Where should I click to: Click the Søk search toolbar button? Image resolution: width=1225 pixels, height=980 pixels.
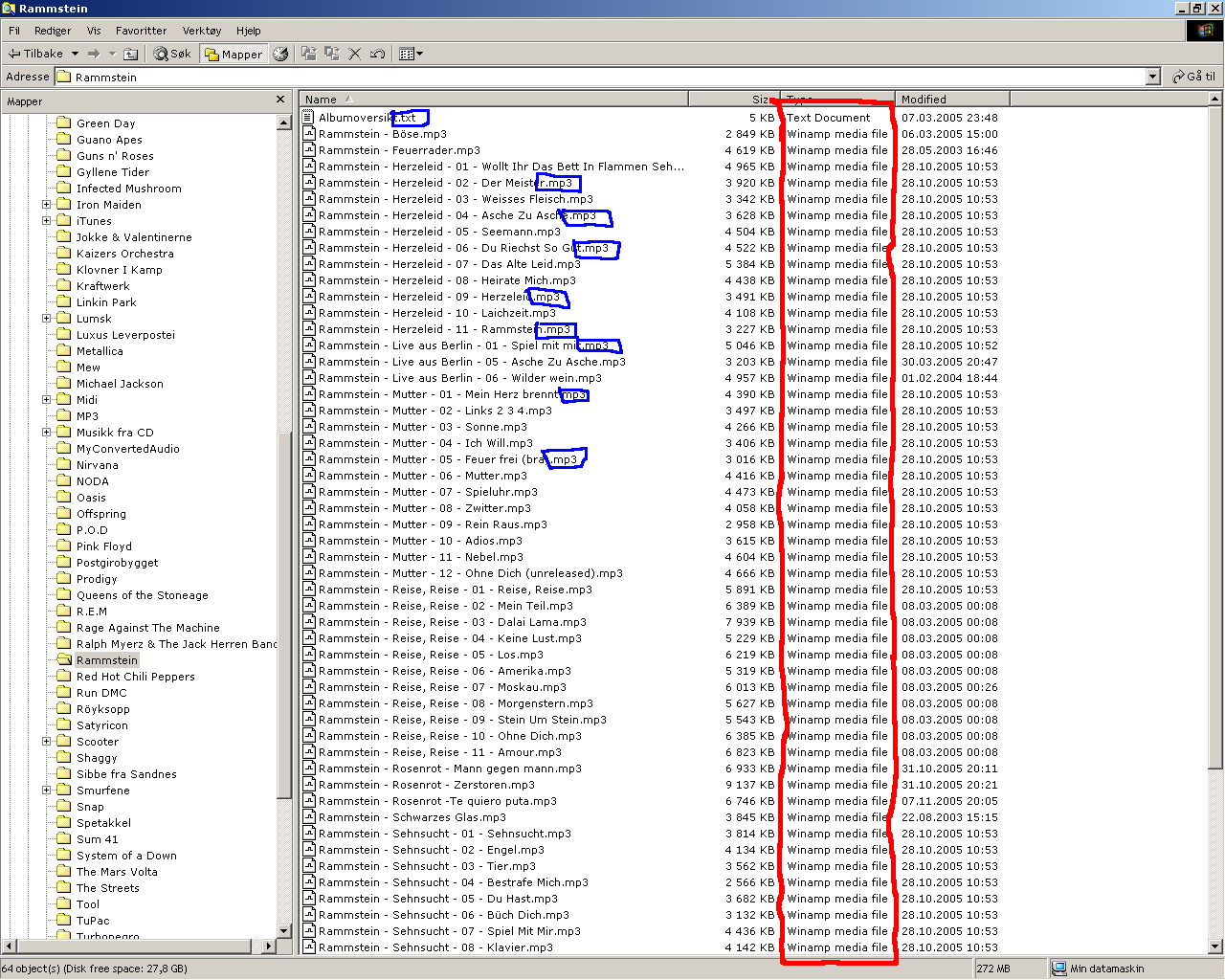[x=172, y=54]
